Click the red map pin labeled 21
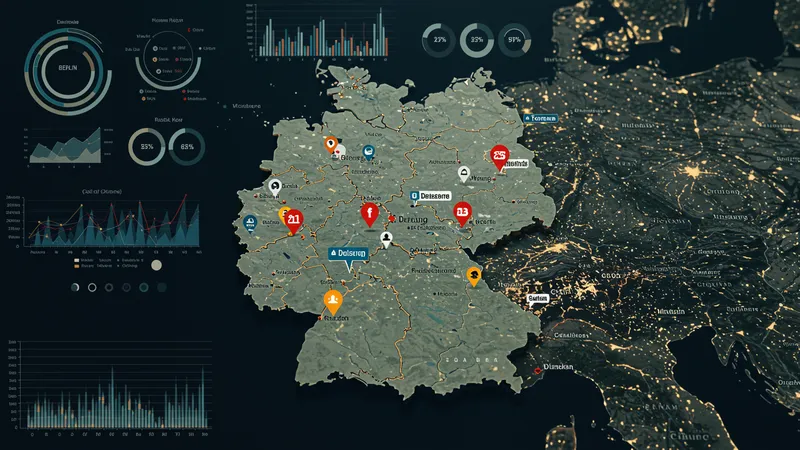 point(293,219)
